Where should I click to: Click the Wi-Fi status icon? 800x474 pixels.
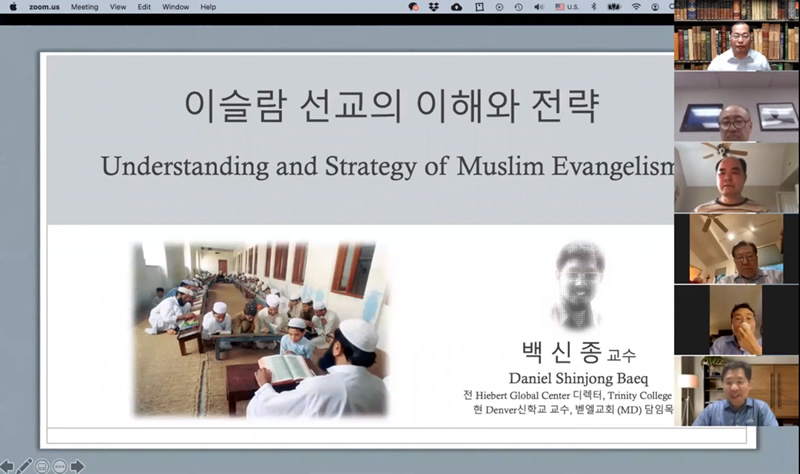coord(636,6)
